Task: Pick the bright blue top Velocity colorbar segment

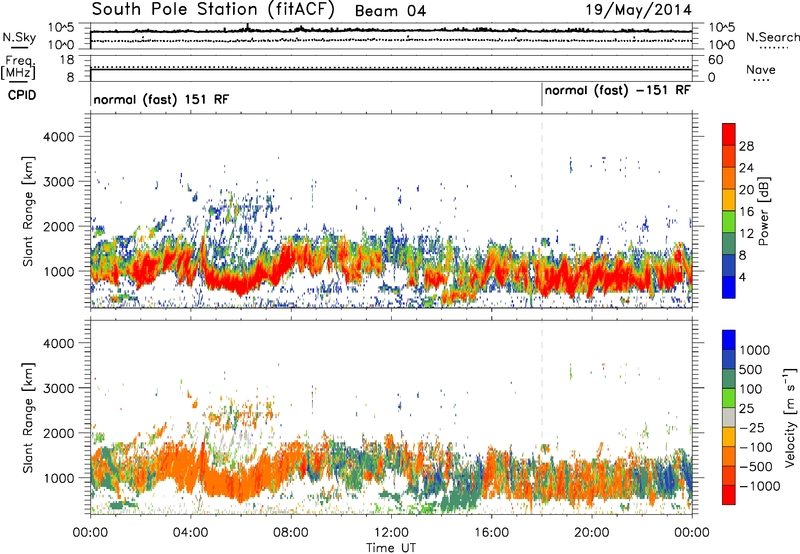Action: pos(729,340)
